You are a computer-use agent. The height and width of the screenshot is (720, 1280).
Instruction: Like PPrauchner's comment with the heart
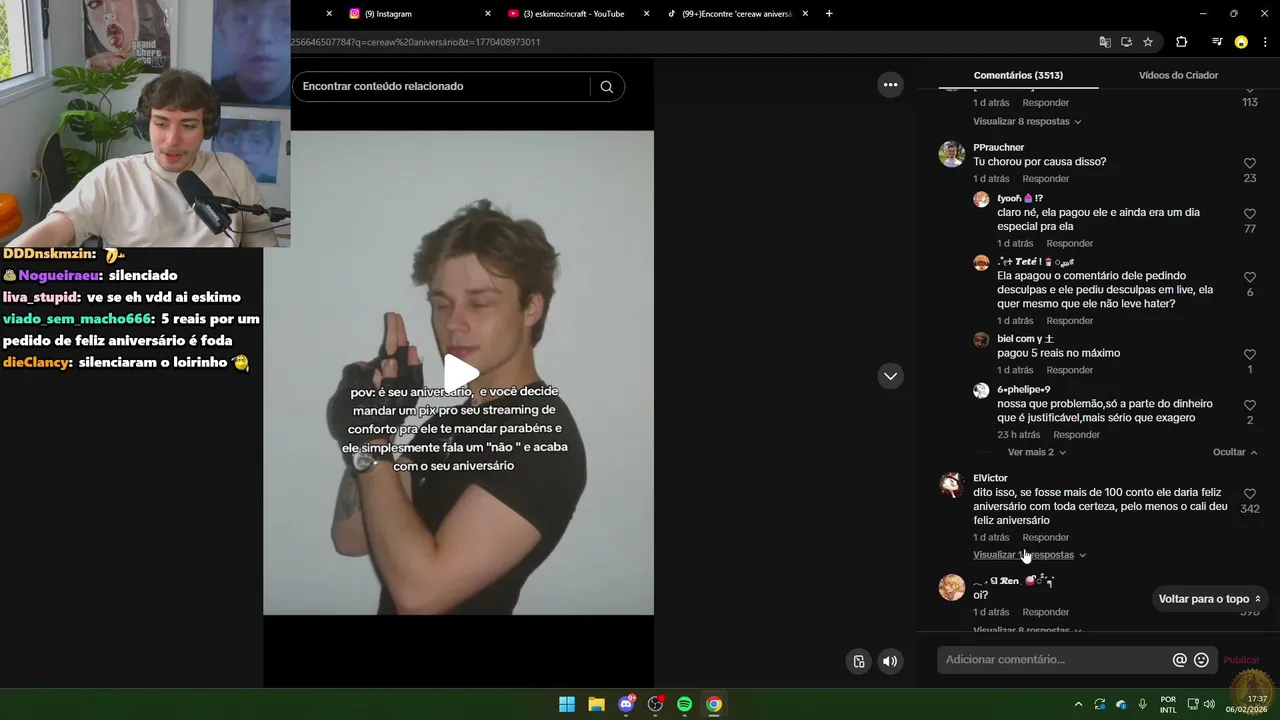1250,163
